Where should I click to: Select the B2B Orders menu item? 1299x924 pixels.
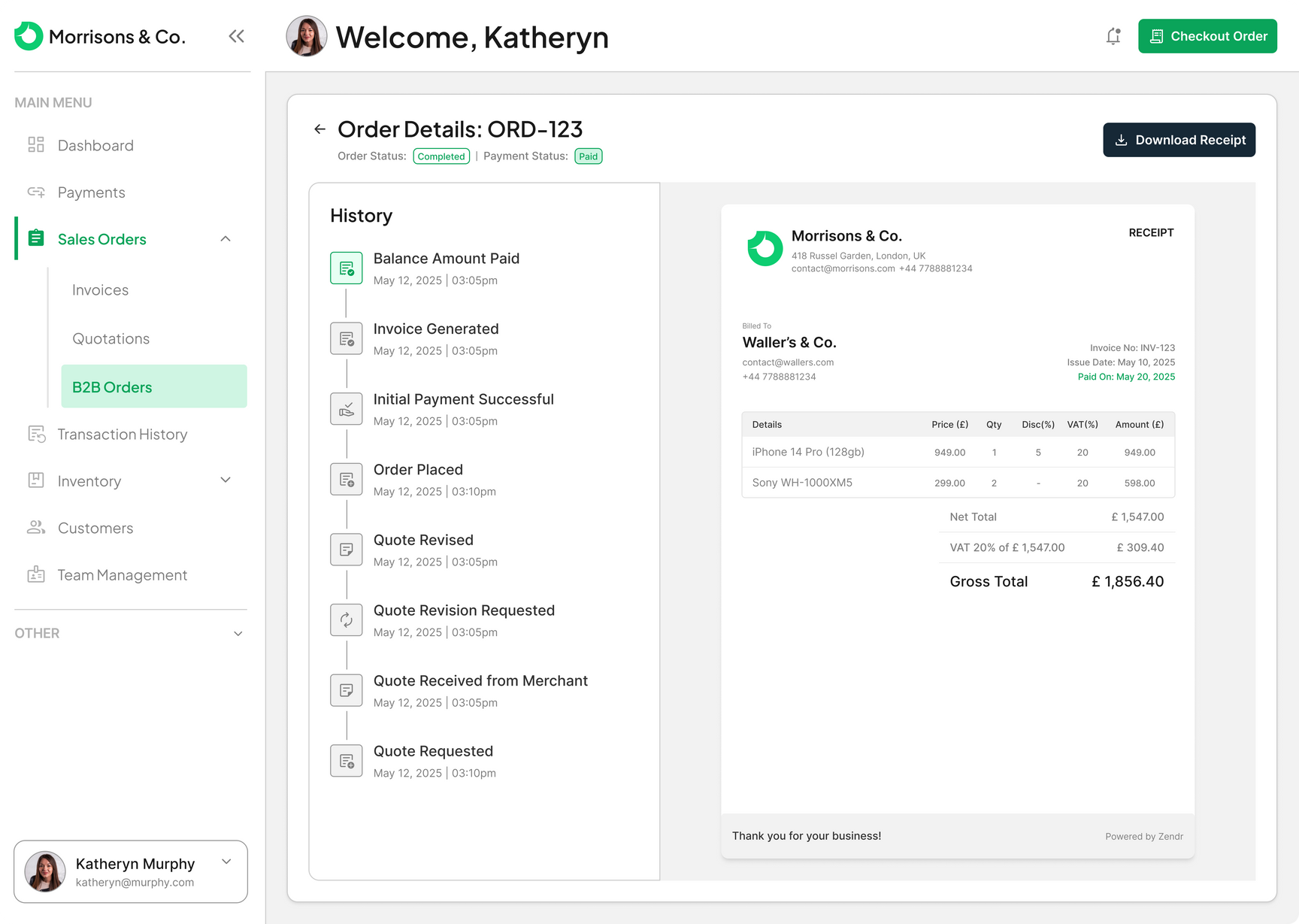[154, 386]
